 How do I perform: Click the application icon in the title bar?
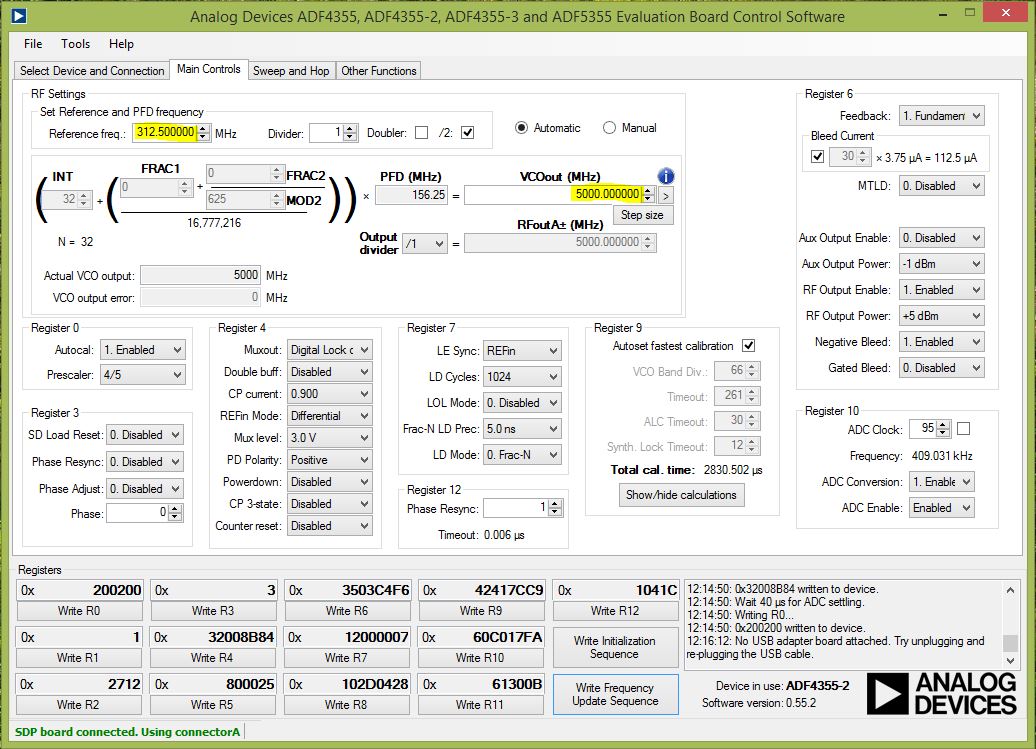tap(17, 16)
